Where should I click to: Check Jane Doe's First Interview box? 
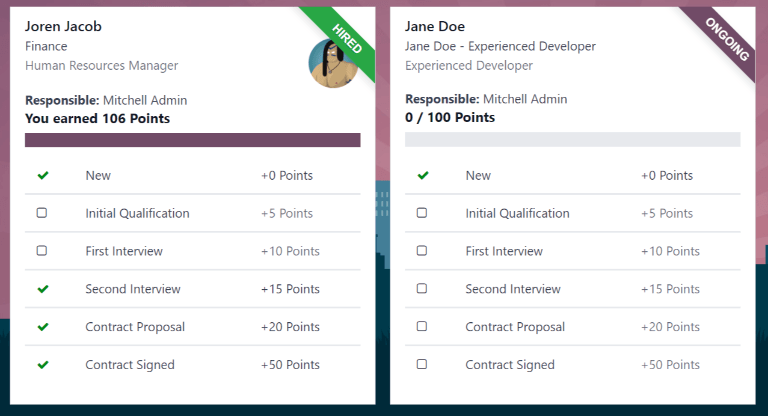pos(422,250)
